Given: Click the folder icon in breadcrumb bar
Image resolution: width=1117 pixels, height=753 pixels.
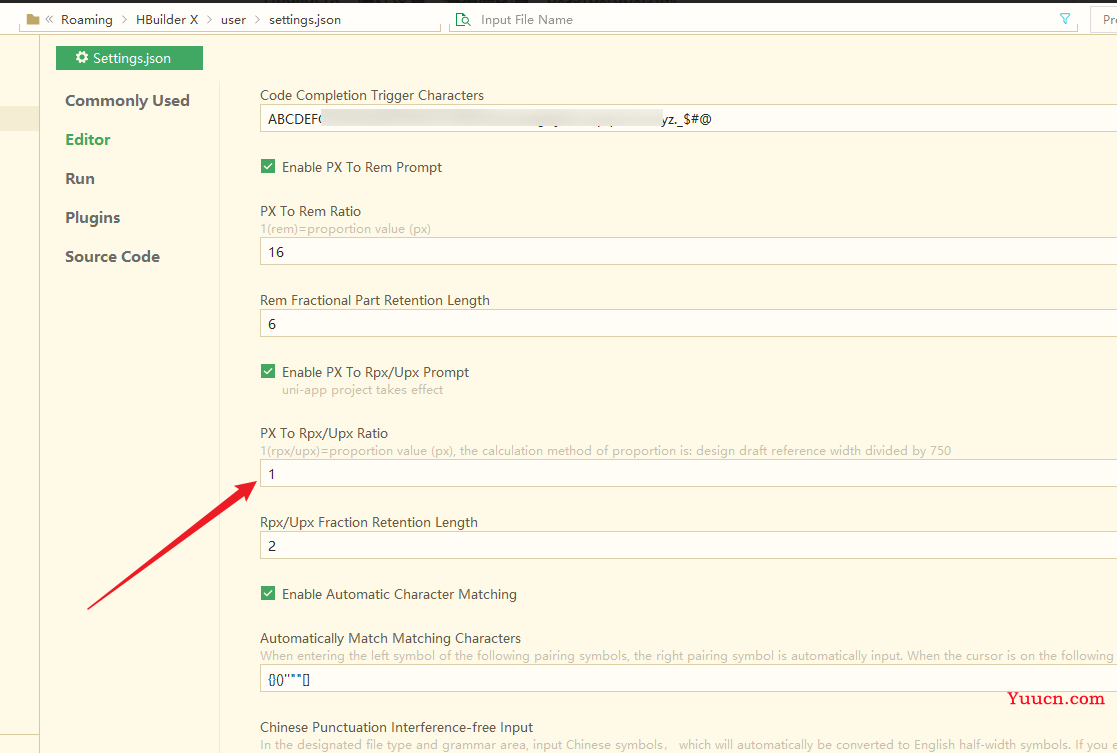Looking at the screenshot, I should tap(33, 19).
